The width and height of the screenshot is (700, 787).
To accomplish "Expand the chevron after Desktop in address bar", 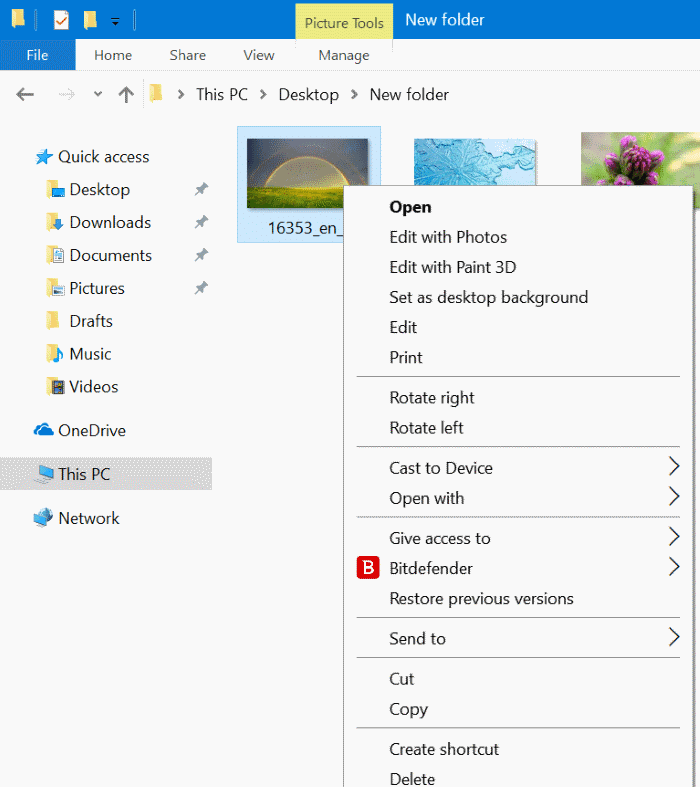I will click(x=354, y=94).
